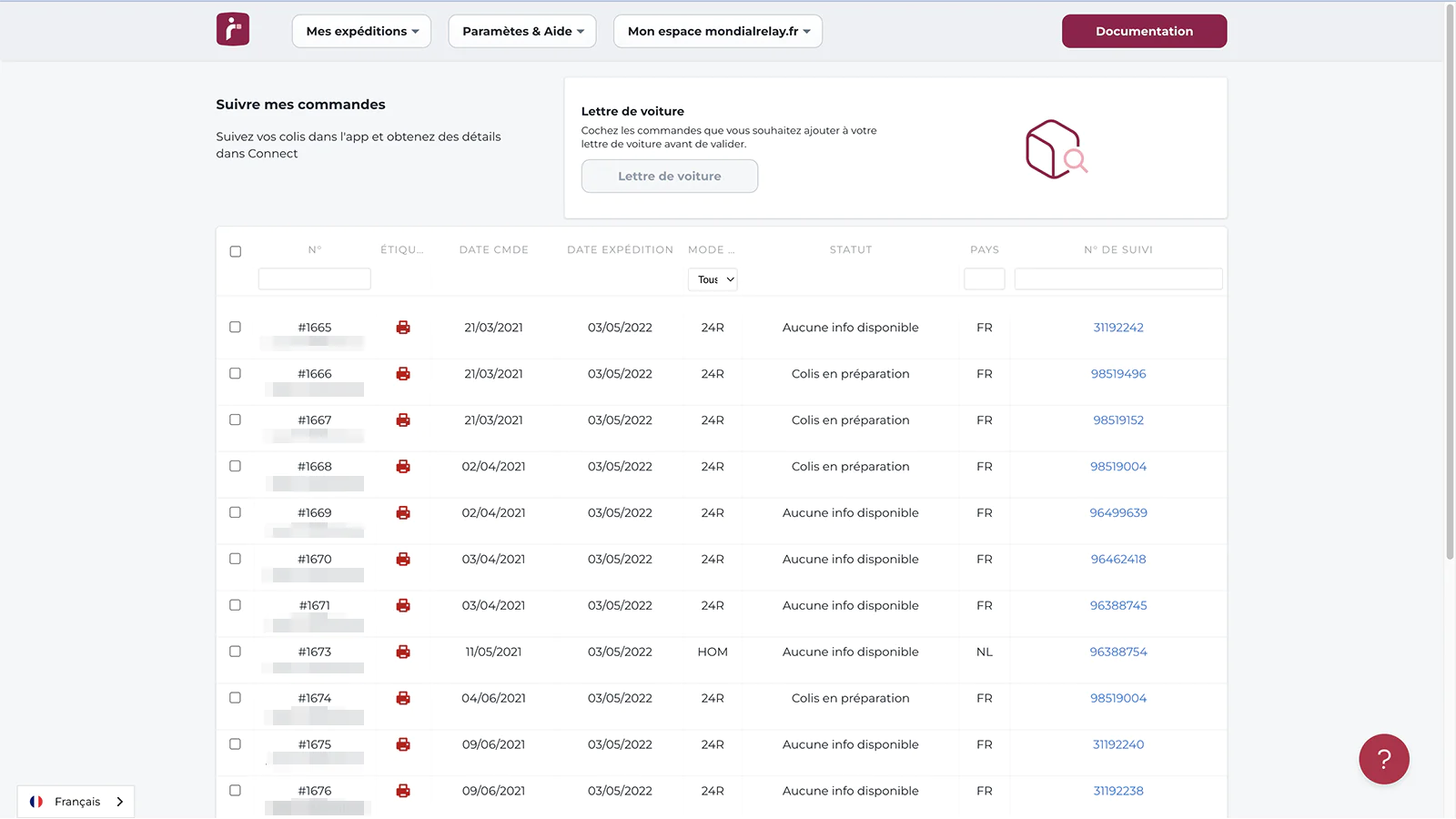Viewport: 1456px width, 819px height.
Task: Tick the select-all orders checkbox
Action: [x=236, y=251]
